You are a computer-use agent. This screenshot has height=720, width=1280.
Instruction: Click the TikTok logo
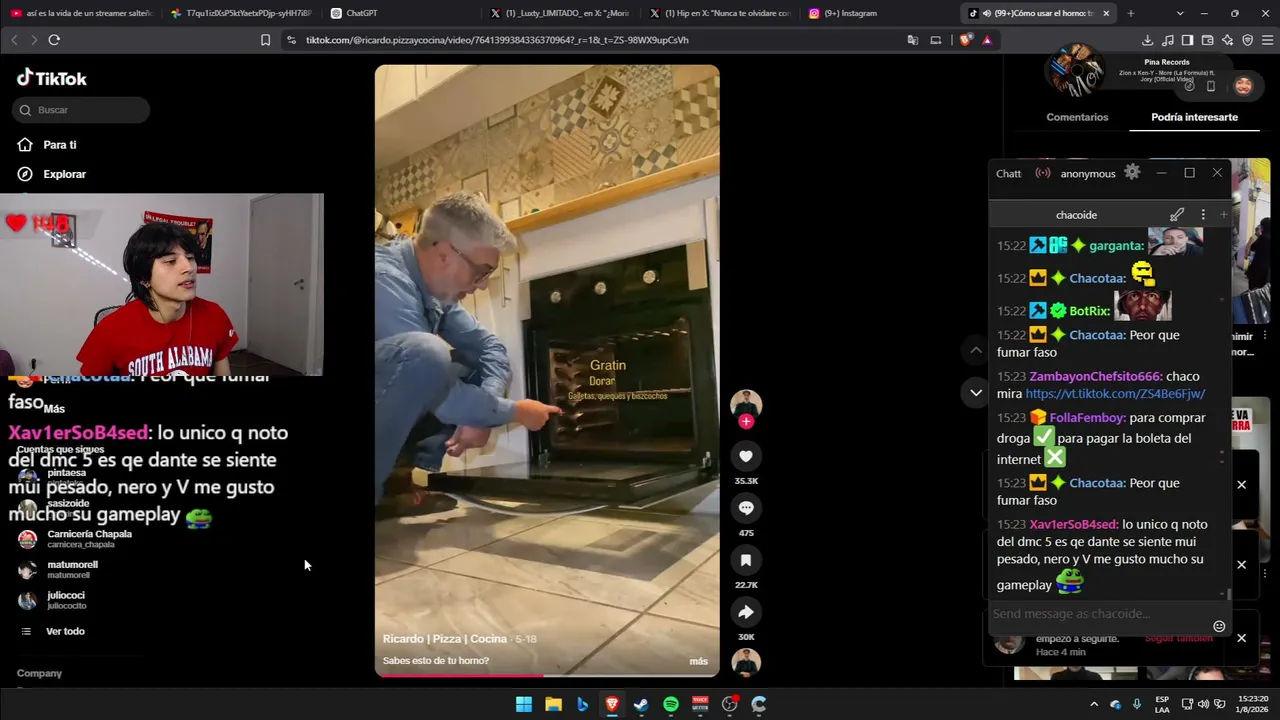(x=52, y=78)
